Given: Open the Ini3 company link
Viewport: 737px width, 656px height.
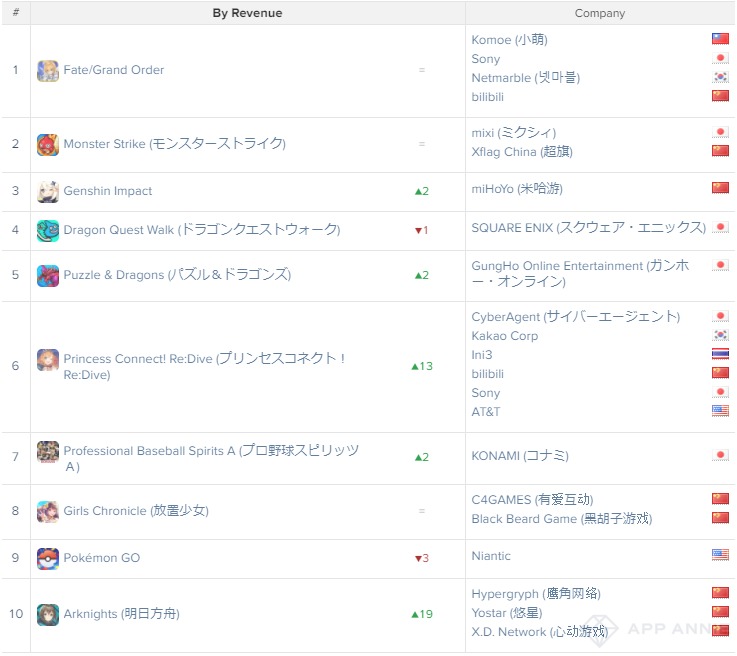Looking at the screenshot, I should pos(482,355).
